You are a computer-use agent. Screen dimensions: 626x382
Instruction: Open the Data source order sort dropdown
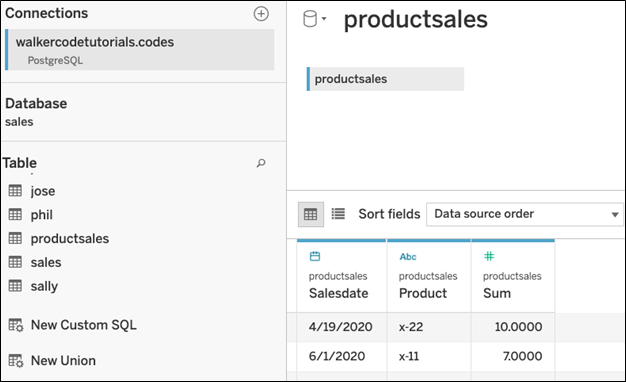coord(525,214)
